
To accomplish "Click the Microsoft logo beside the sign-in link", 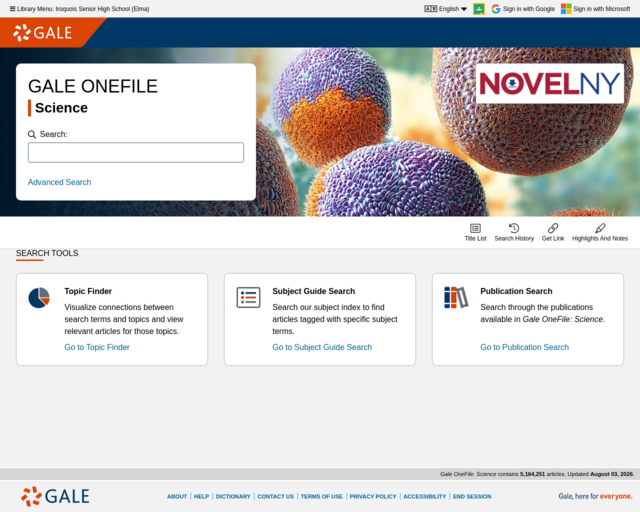I will pos(566,9).
